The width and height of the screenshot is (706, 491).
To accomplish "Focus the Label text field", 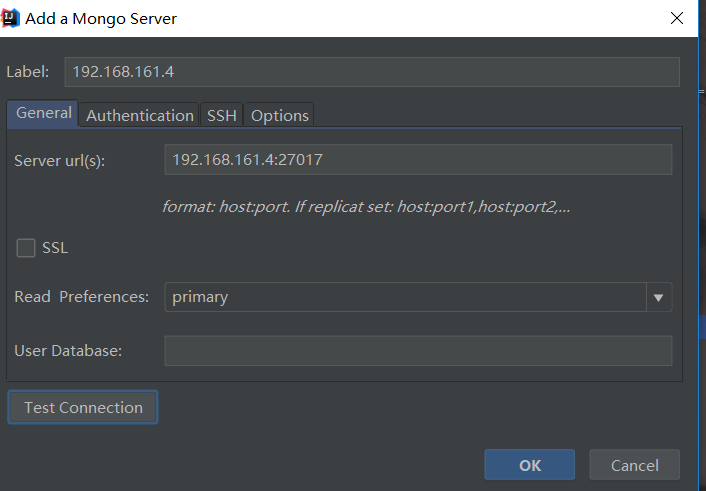I will (x=372, y=72).
